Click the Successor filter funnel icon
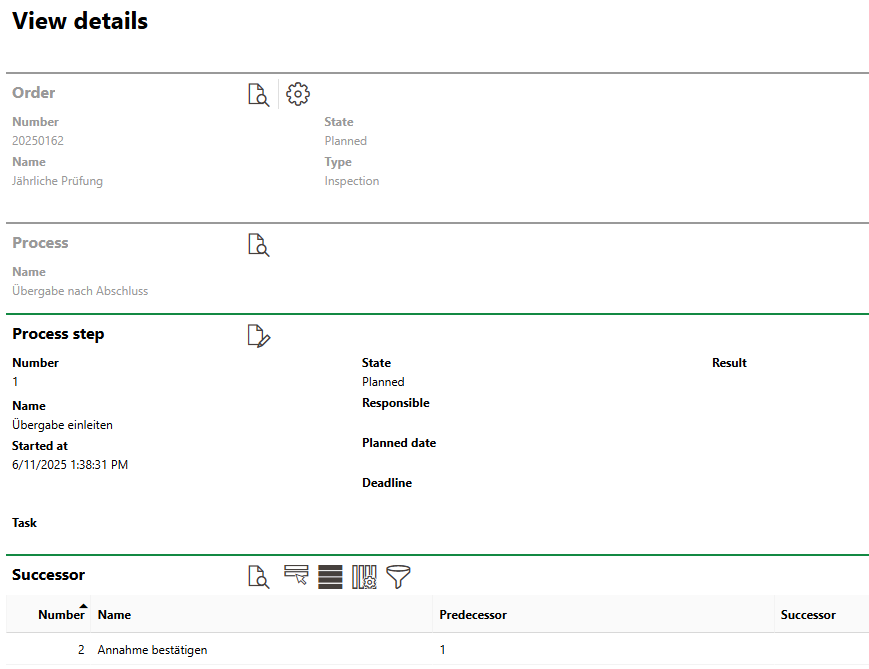The width and height of the screenshot is (869, 669). [x=398, y=577]
